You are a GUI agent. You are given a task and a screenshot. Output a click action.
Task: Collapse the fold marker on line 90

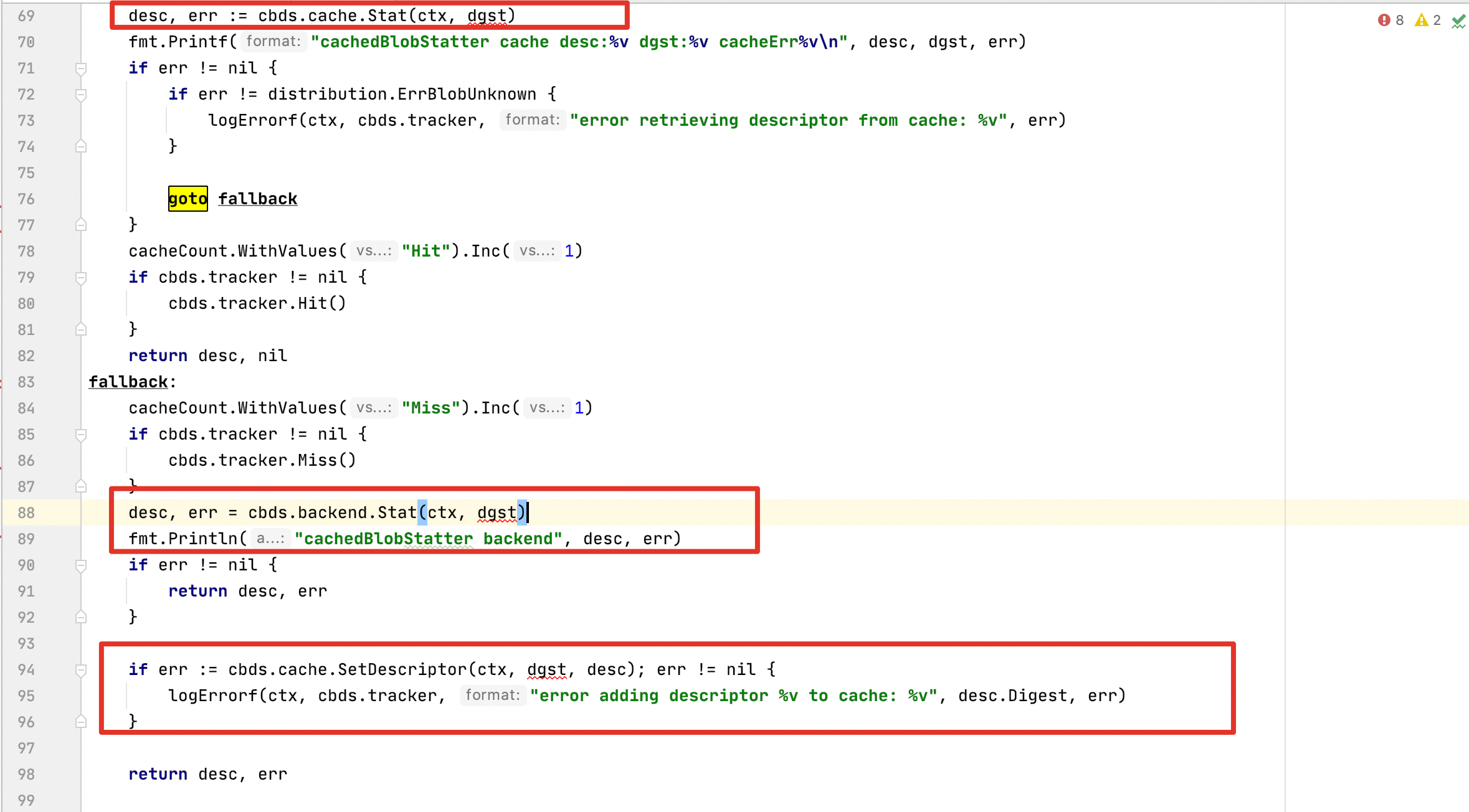coord(81,565)
